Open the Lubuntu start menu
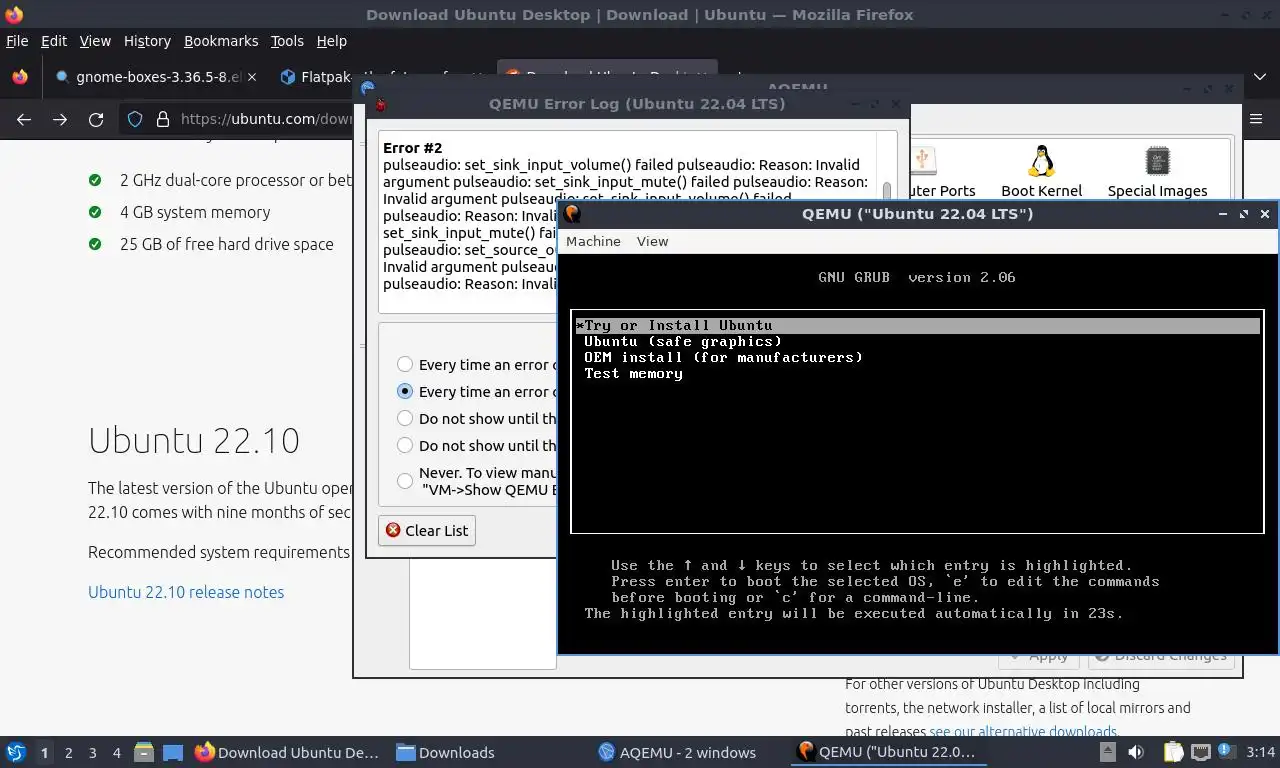The width and height of the screenshot is (1280, 768). click(16, 752)
